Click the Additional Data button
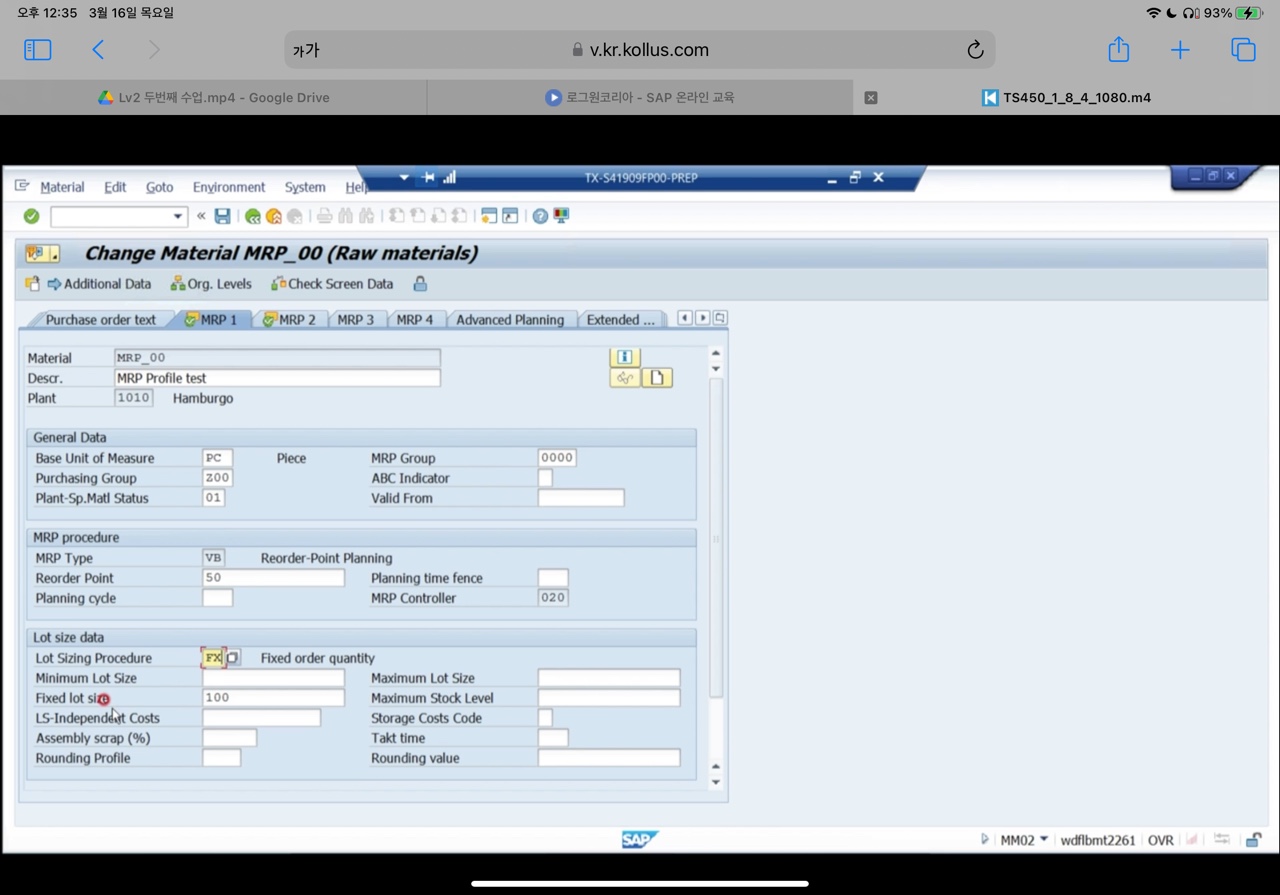This screenshot has height=895, width=1280. pos(99,284)
